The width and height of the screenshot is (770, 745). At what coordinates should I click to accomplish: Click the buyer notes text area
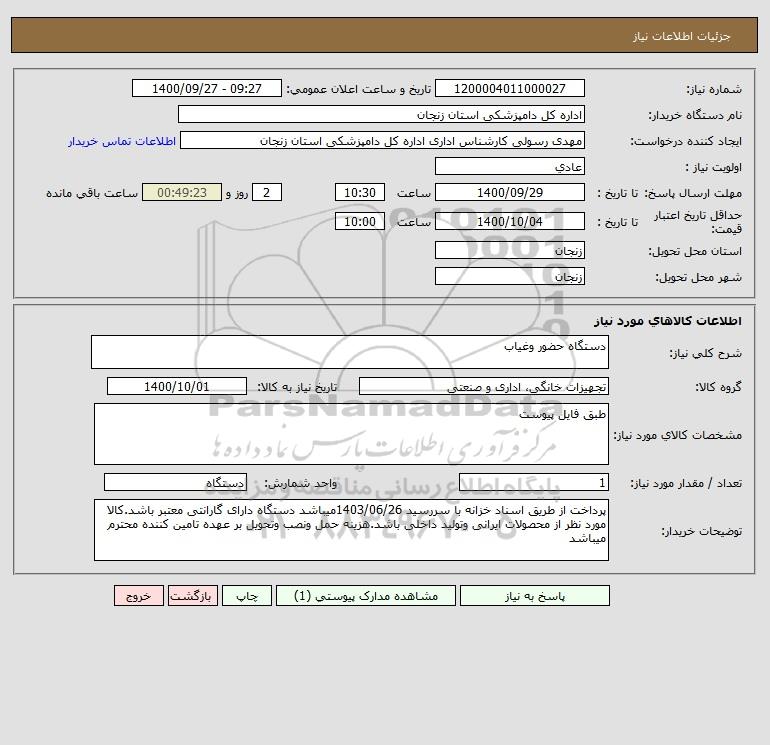(x=351, y=530)
